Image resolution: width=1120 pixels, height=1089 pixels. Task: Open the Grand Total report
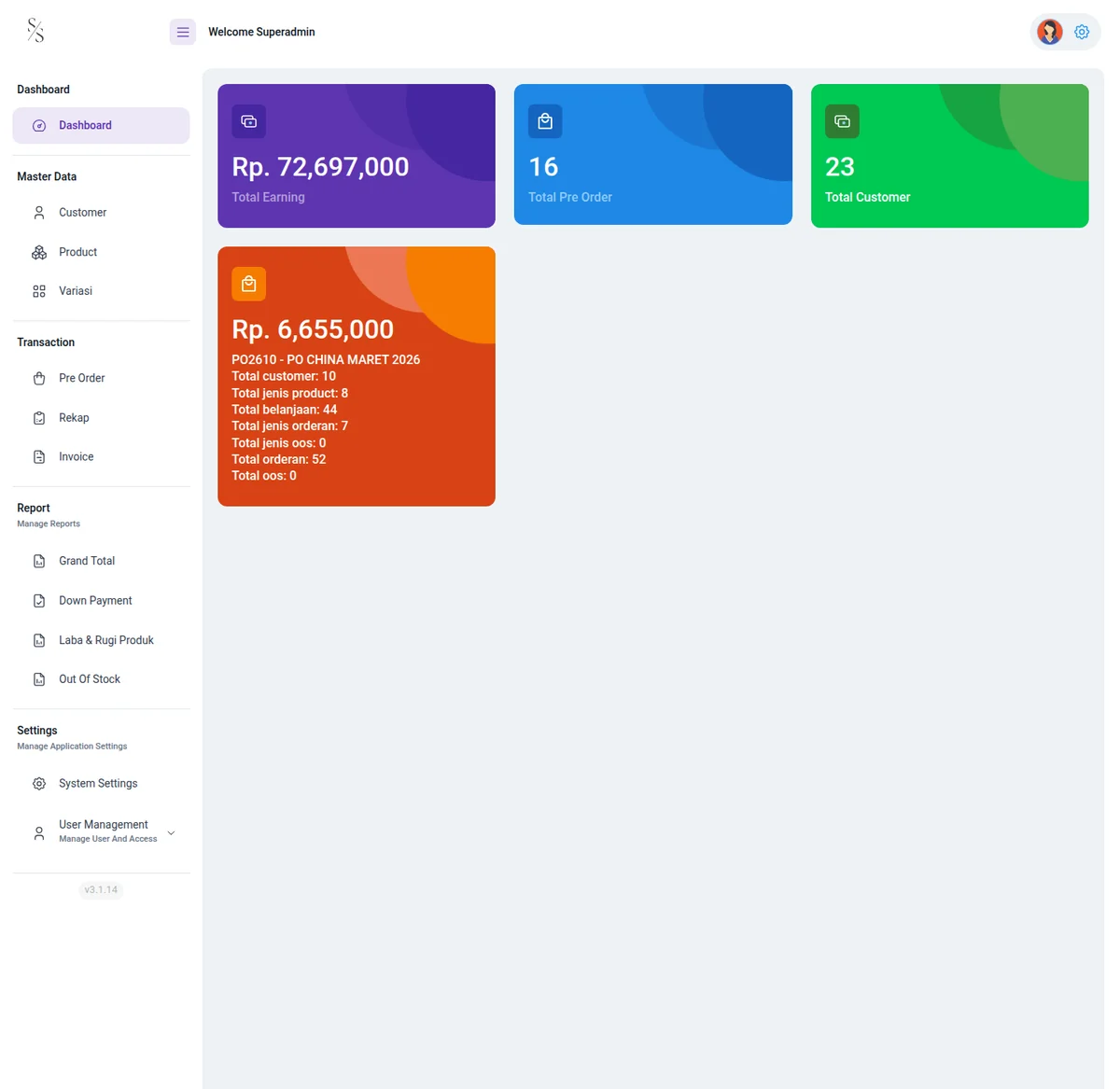pyautogui.click(x=101, y=561)
